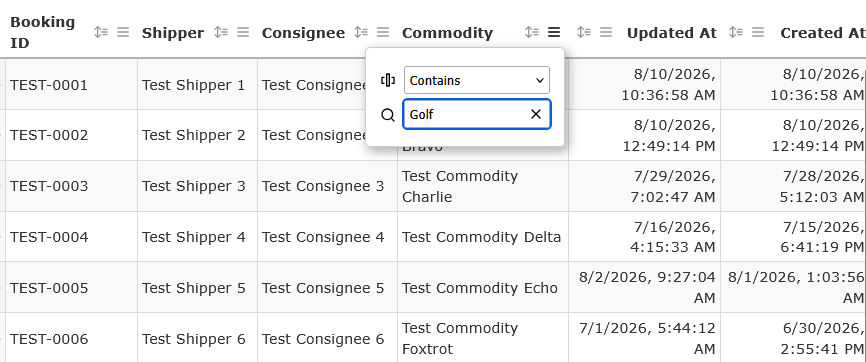Click the 7/15/2026, 6:41:19 PM created cell
This screenshot has width=866, height=362.
coord(793,237)
